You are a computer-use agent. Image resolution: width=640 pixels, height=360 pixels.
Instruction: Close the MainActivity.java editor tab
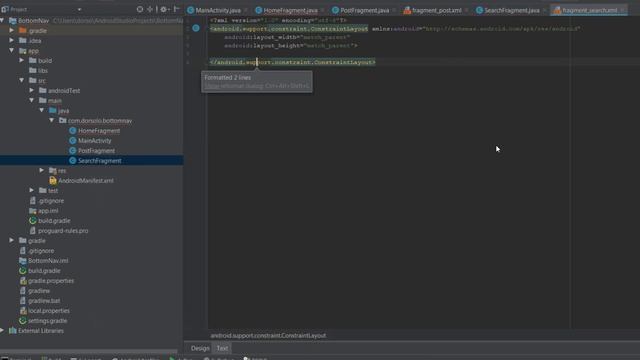coord(246,10)
